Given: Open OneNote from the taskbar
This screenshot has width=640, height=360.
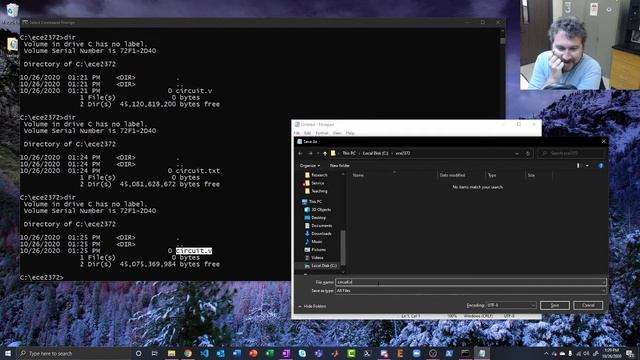Looking at the screenshot, I should 286,353.
